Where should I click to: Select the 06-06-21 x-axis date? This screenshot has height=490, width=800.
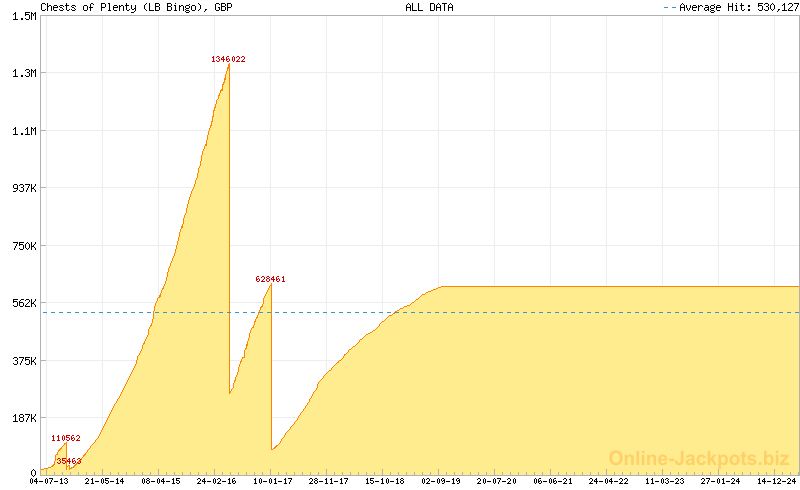[x=553, y=481]
